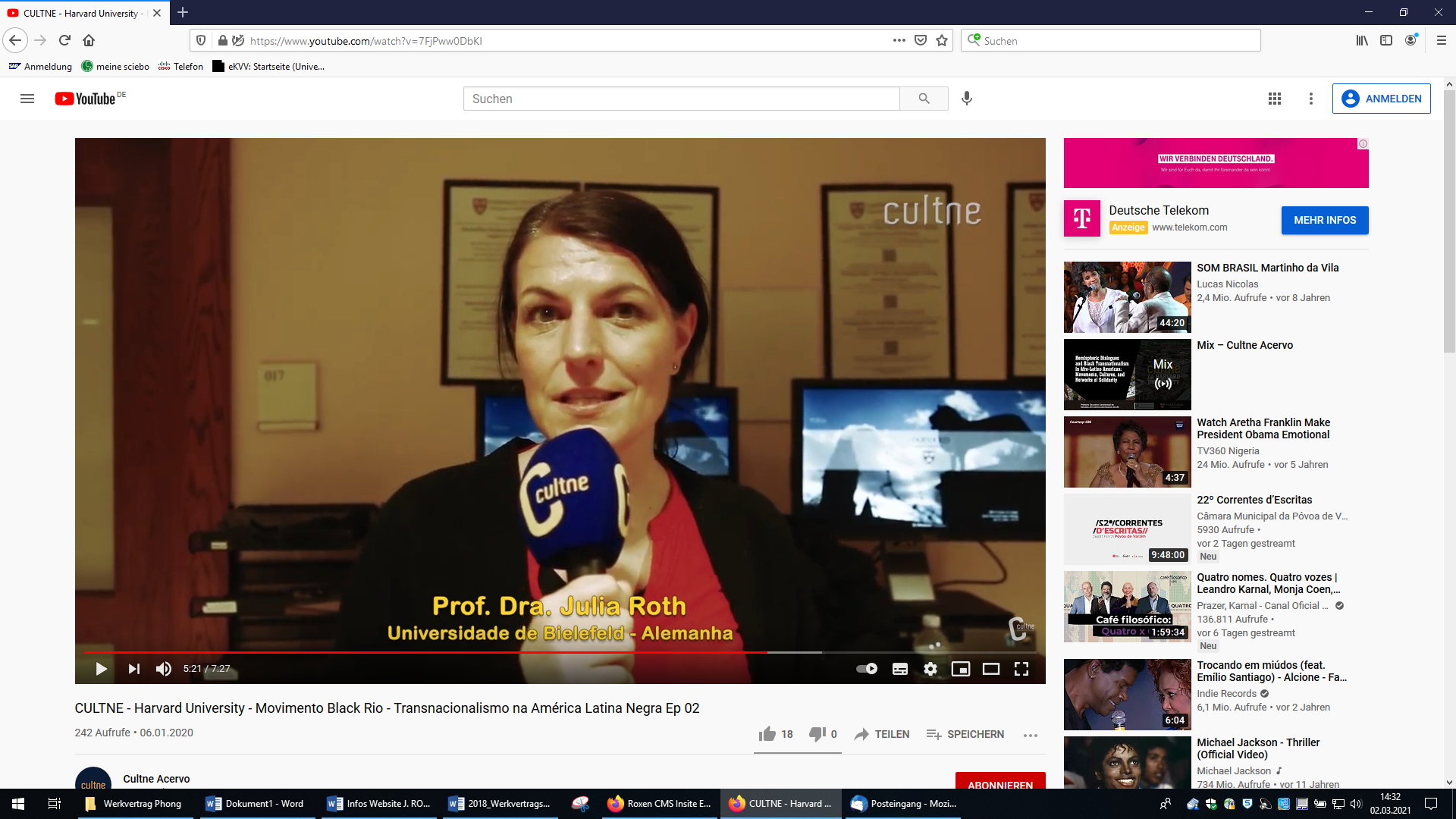Toggle autoplay switch in player

point(867,669)
